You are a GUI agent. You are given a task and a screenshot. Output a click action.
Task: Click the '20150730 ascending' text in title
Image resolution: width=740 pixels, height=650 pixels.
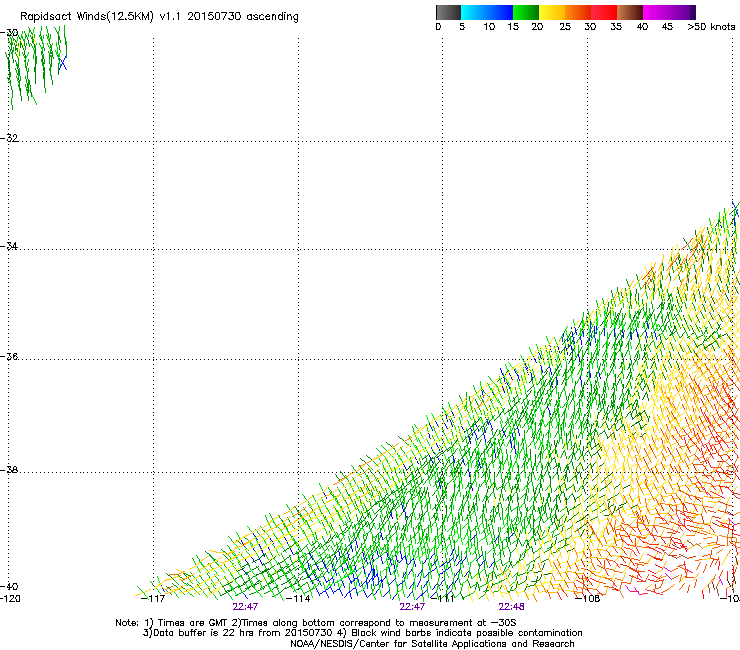point(243,17)
